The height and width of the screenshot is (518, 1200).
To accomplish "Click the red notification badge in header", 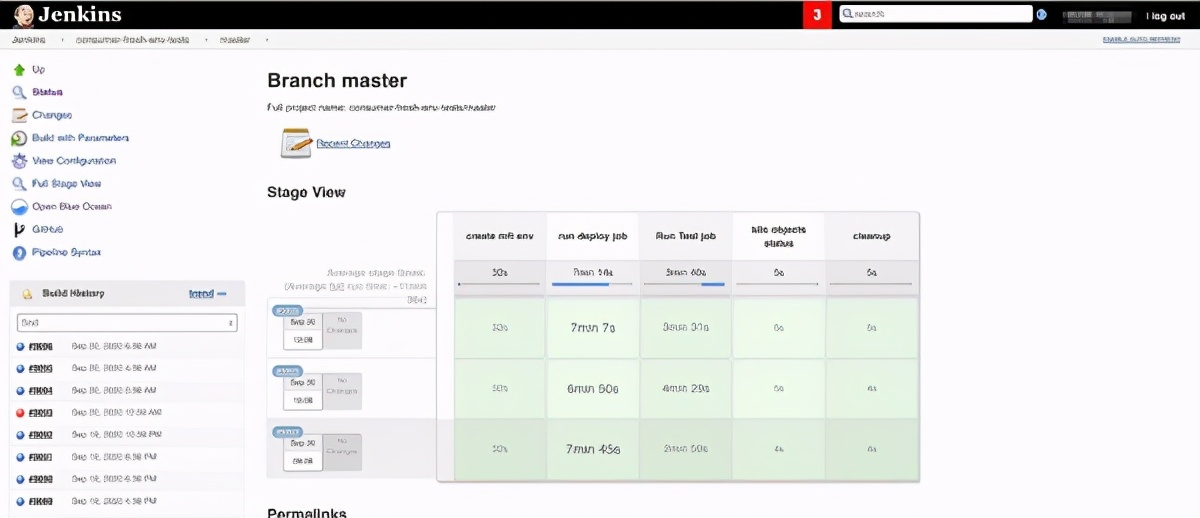I will [817, 15].
